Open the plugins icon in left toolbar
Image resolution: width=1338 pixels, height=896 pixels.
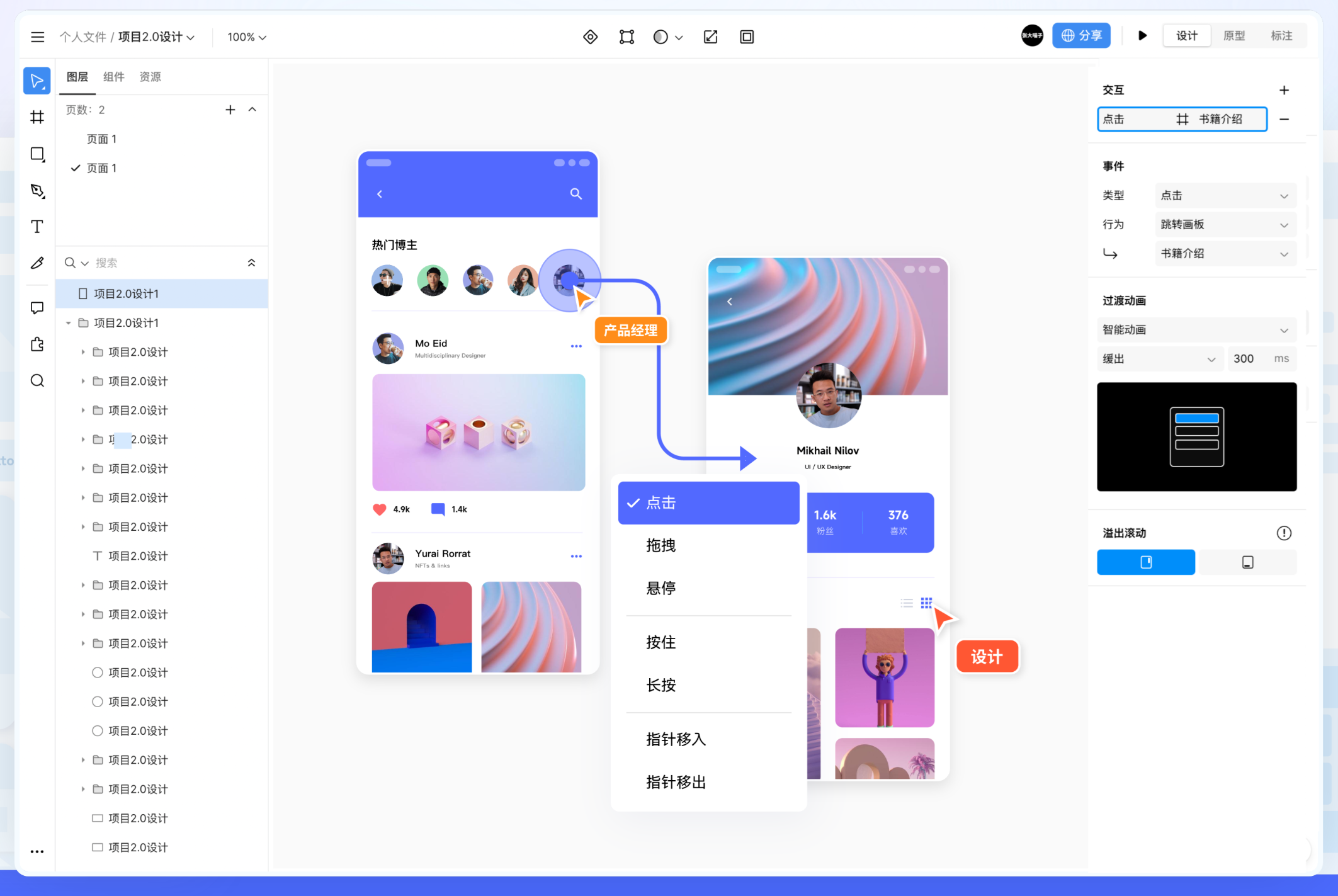(x=37, y=344)
